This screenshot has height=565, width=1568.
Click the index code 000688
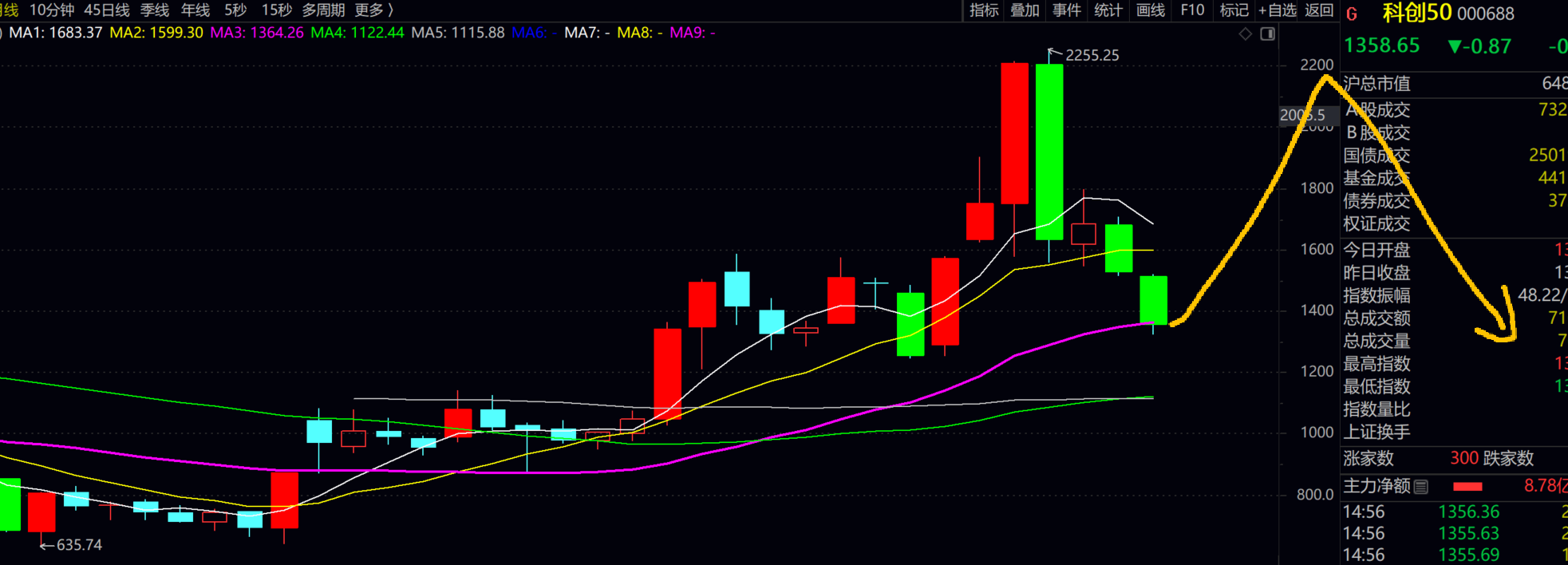click(x=1486, y=14)
